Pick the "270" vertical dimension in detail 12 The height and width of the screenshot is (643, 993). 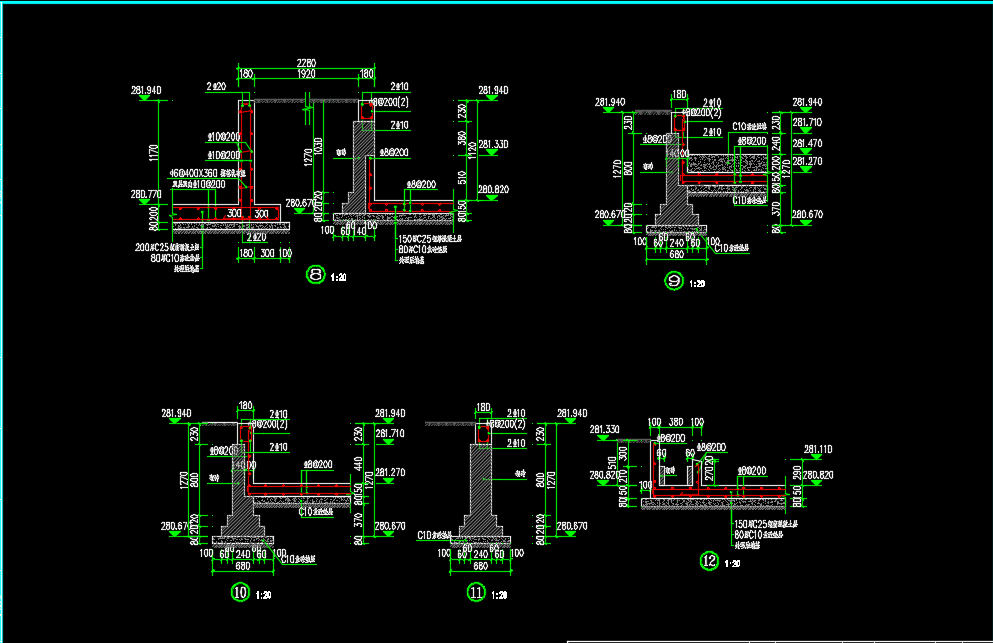709,473
